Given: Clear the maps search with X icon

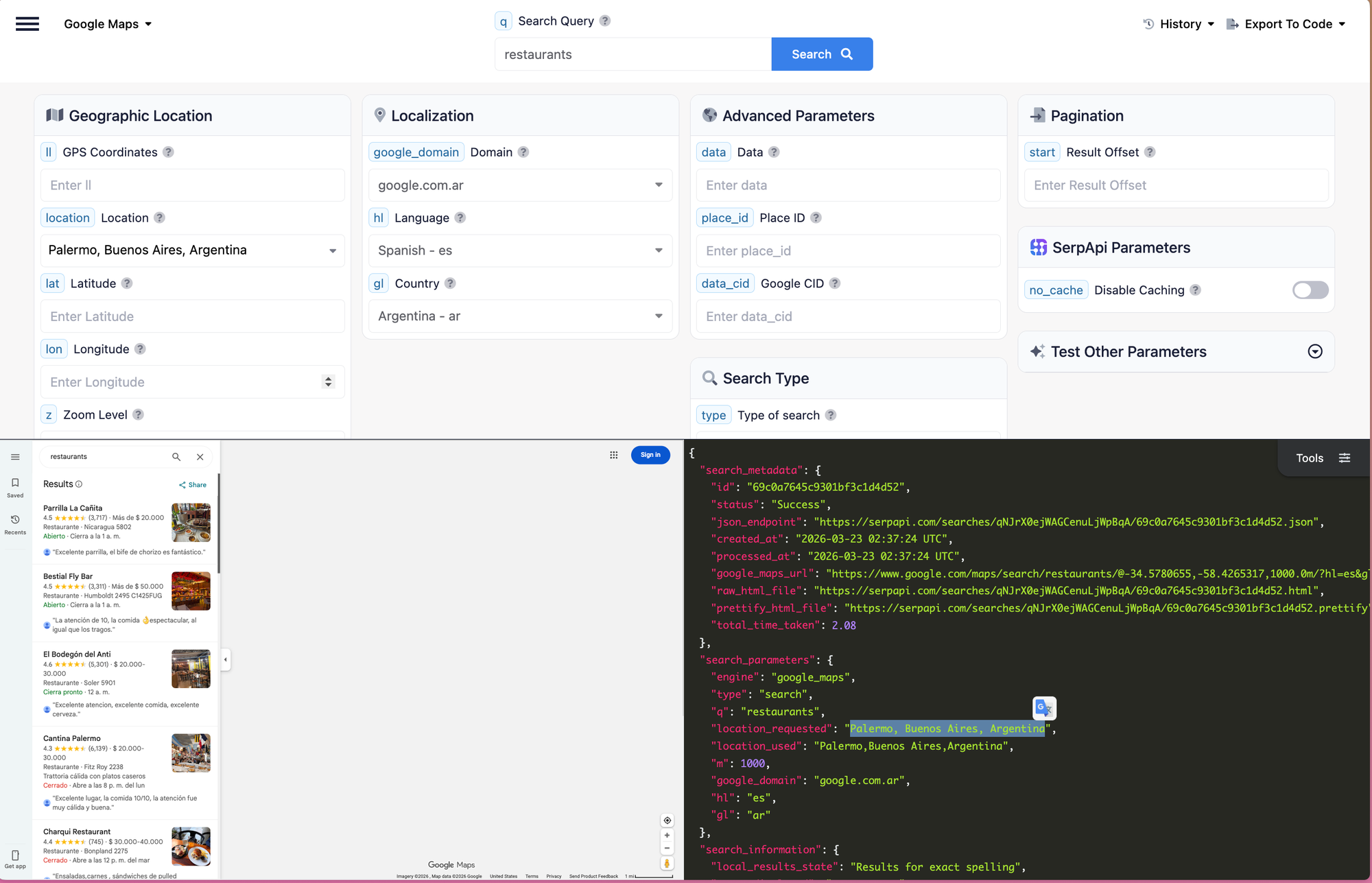Looking at the screenshot, I should click(200, 457).
